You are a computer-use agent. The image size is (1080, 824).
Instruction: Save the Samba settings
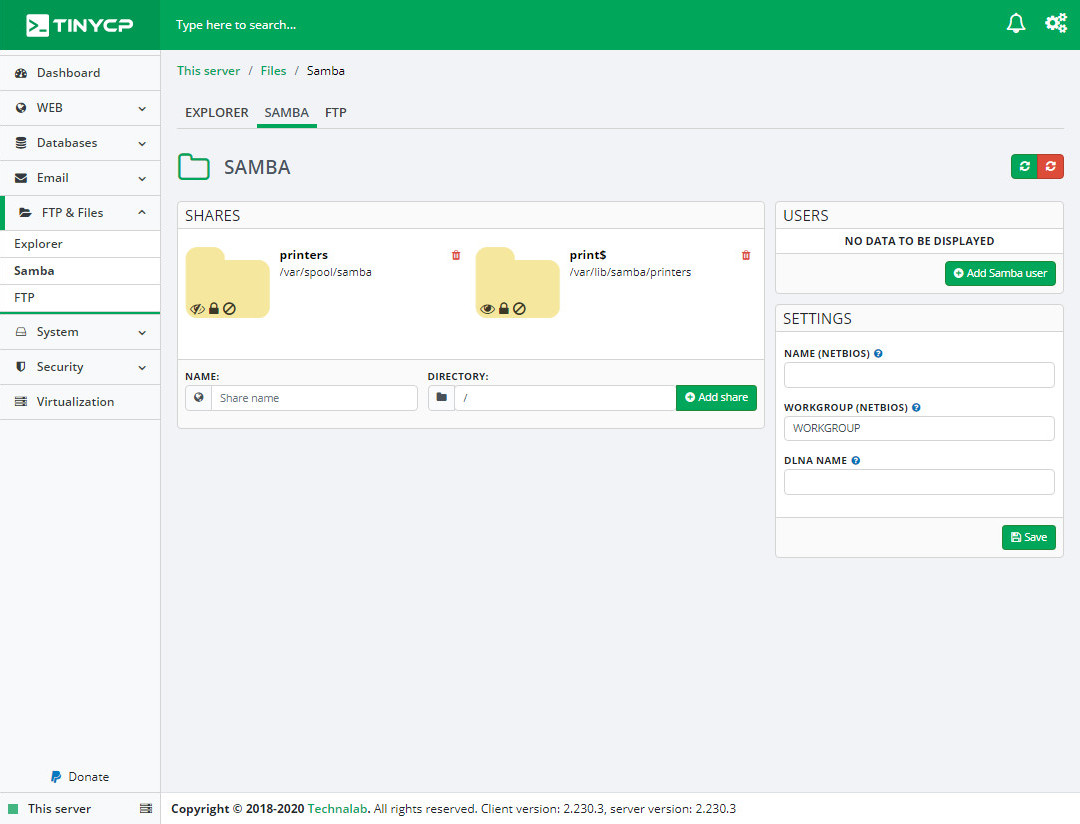click(x=1028, y=537)
